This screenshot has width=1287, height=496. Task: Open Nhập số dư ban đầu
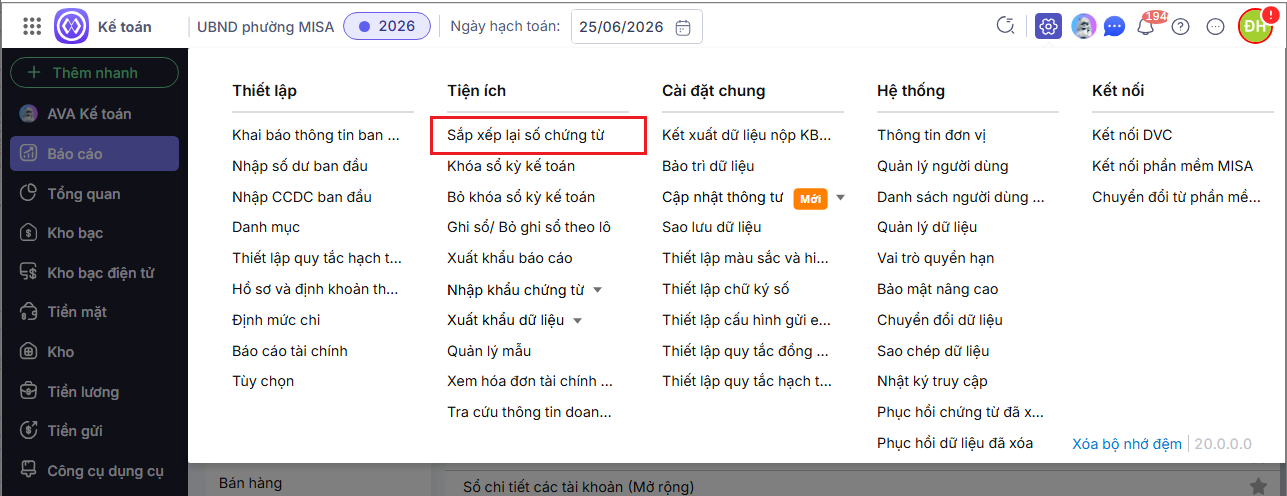pos(302,166)
